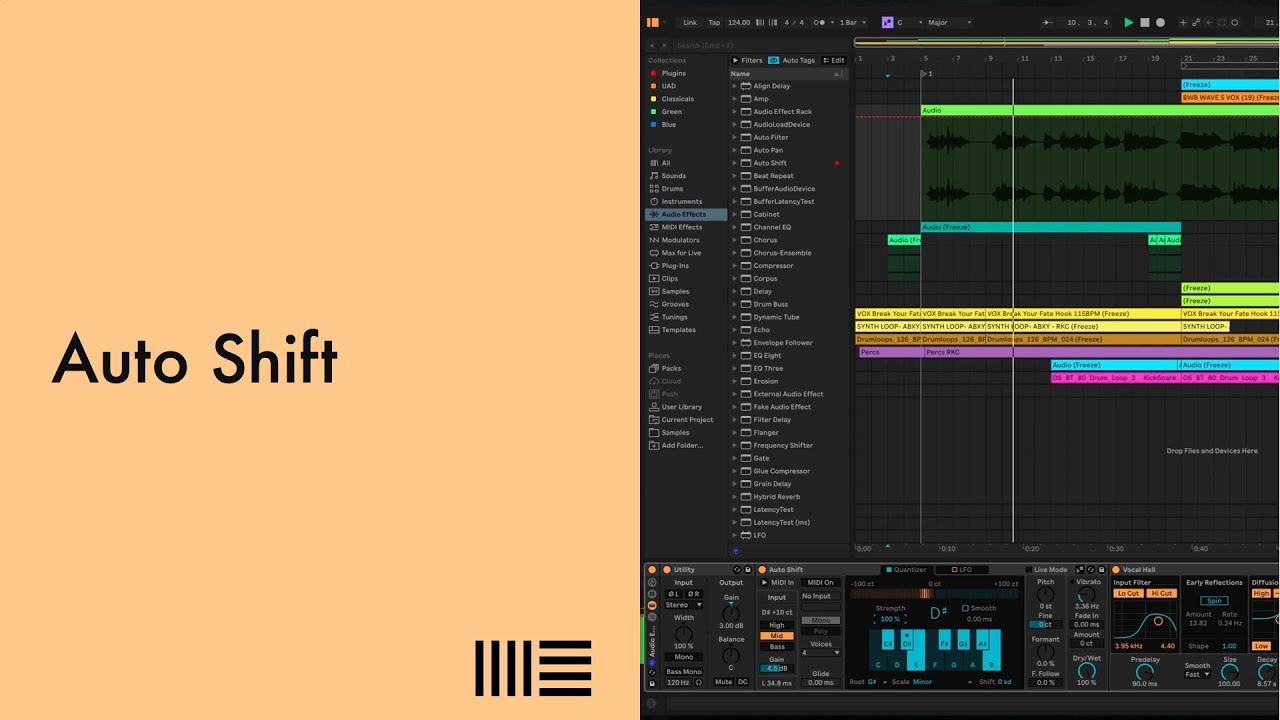The height and width of the screenshot is (720, 1280).
Task: Start playback with the Play button
Action: [1129, 22]
